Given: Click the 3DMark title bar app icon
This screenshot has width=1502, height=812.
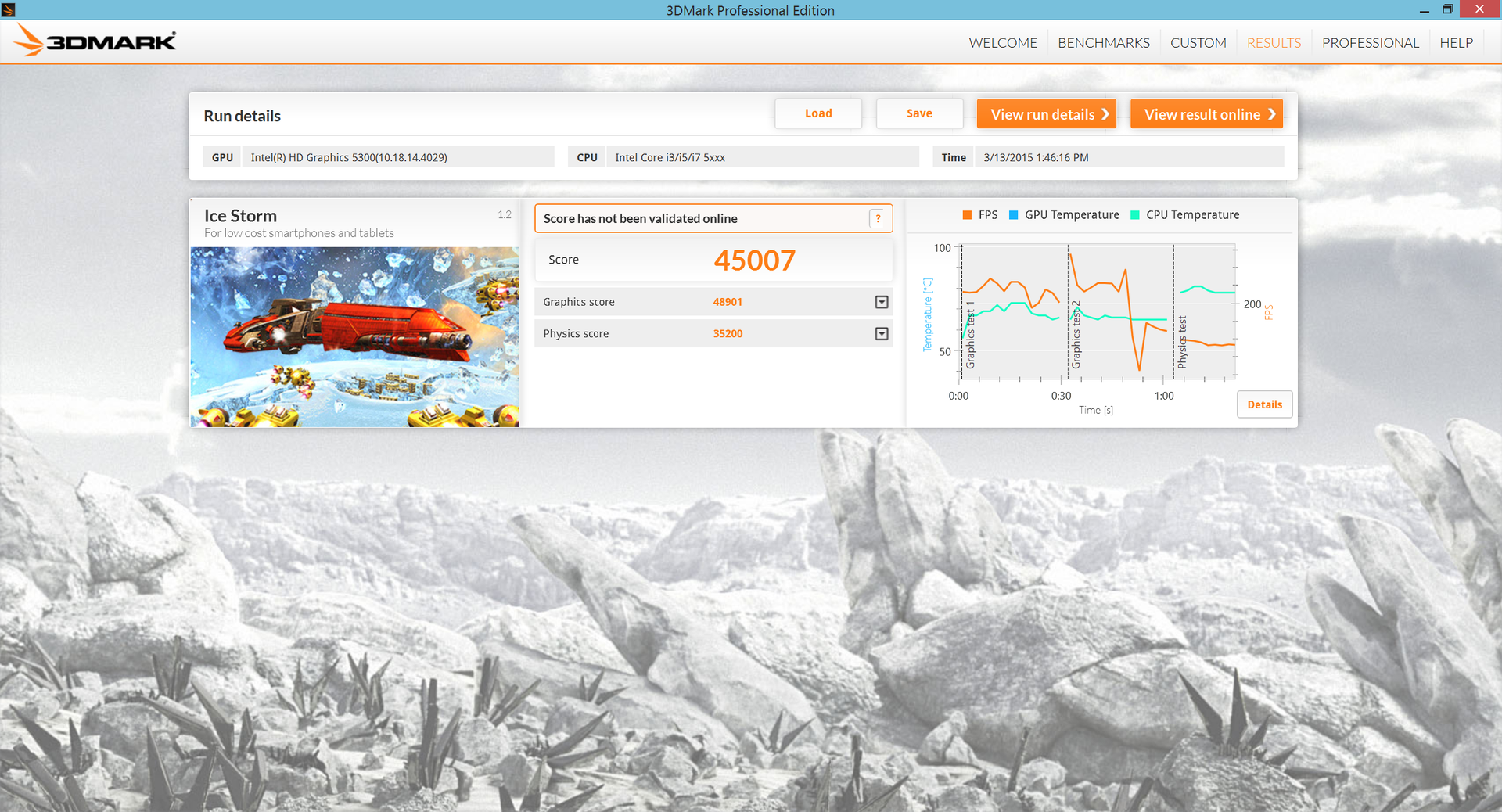Looking at the screenshot, I should 9,9.
